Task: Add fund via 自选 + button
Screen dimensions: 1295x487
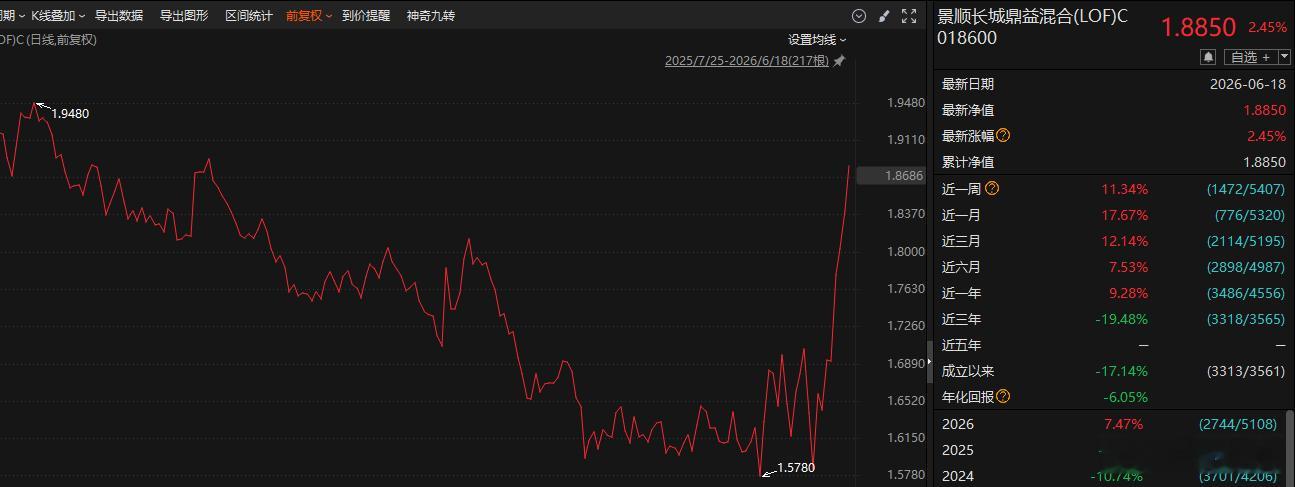Action: 1249,57
